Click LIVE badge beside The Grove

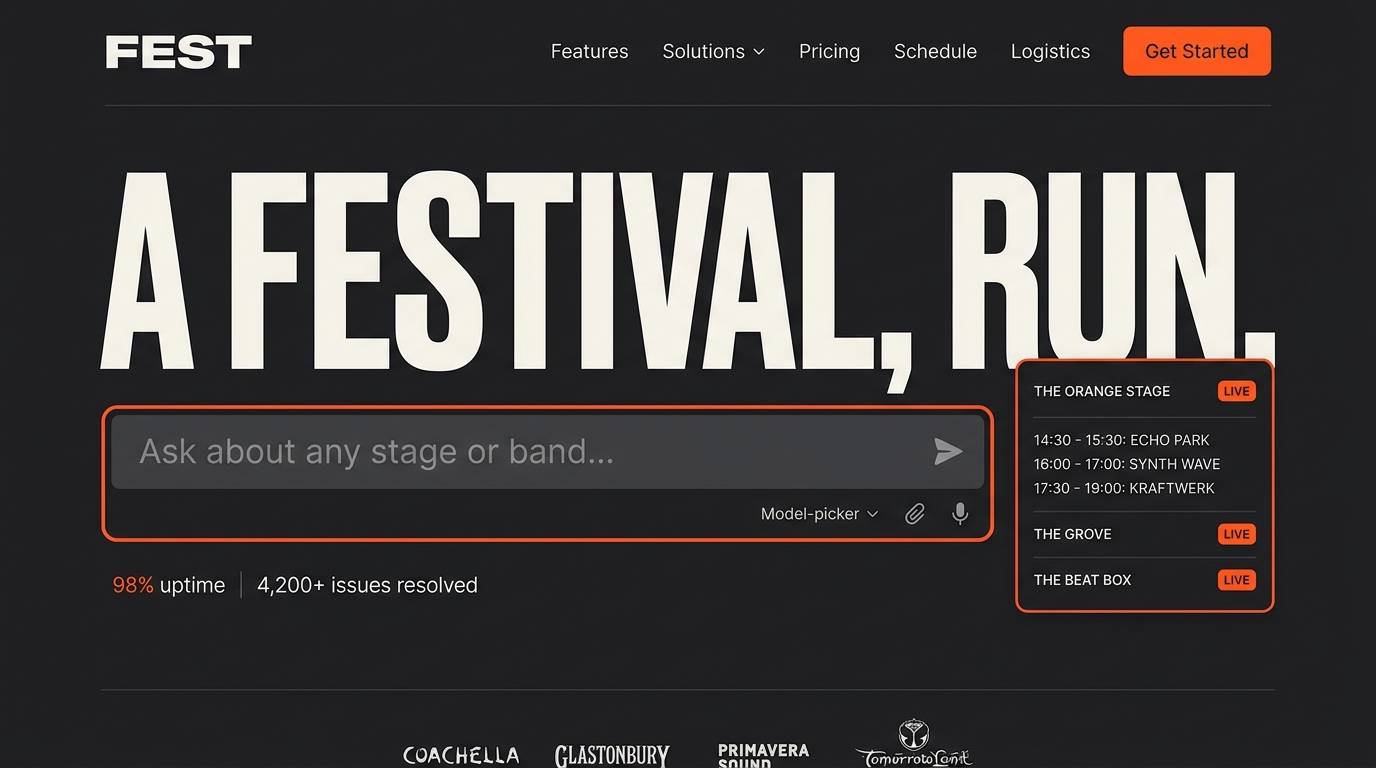coord(1236,534)
